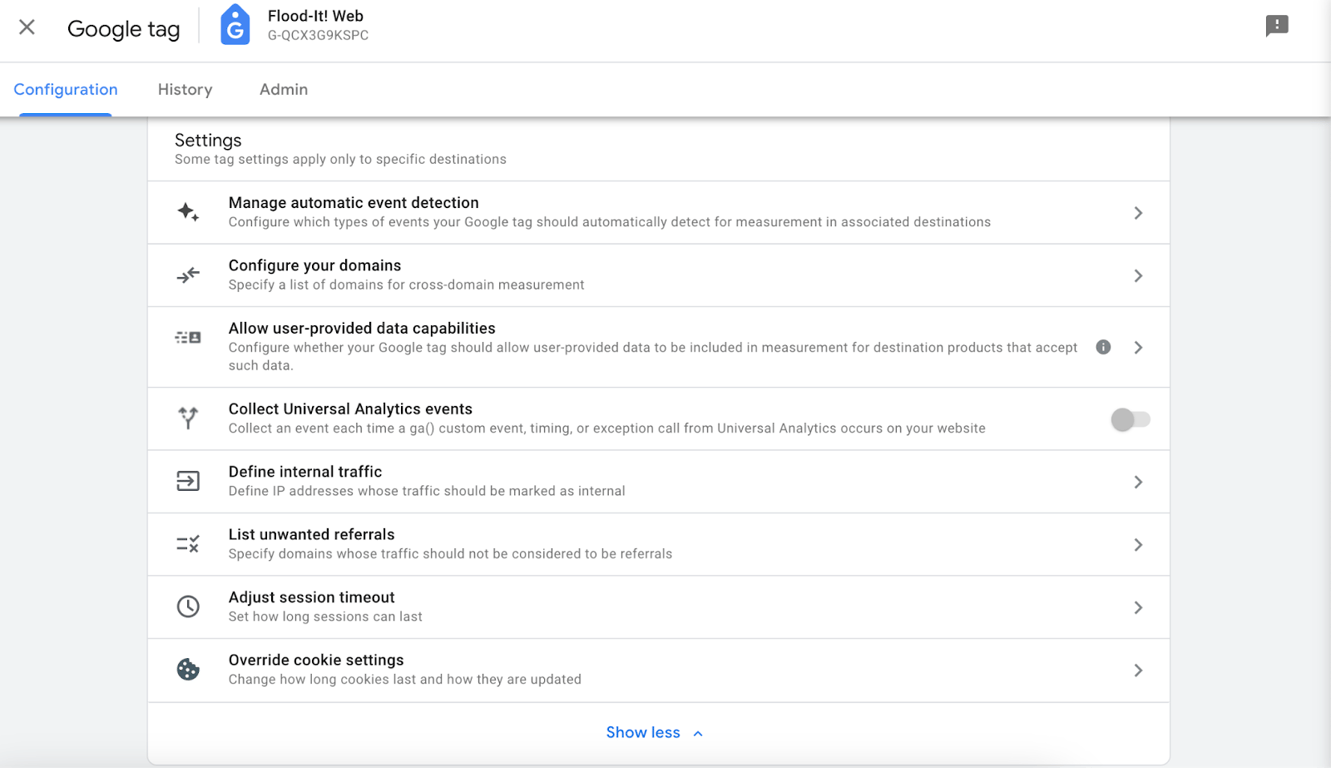Select Manage automatic event detection title
The height and width of the screenshot is (768, 1331).
353,203
